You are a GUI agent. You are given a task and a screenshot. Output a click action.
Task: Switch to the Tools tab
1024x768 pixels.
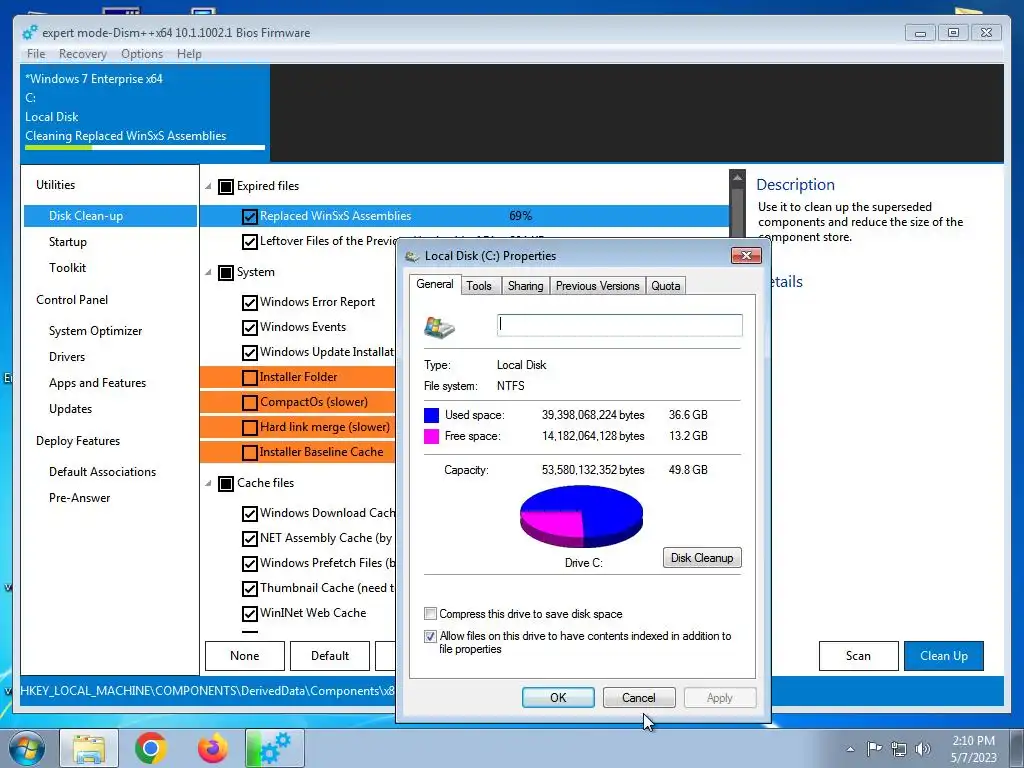tap(479, 286)
